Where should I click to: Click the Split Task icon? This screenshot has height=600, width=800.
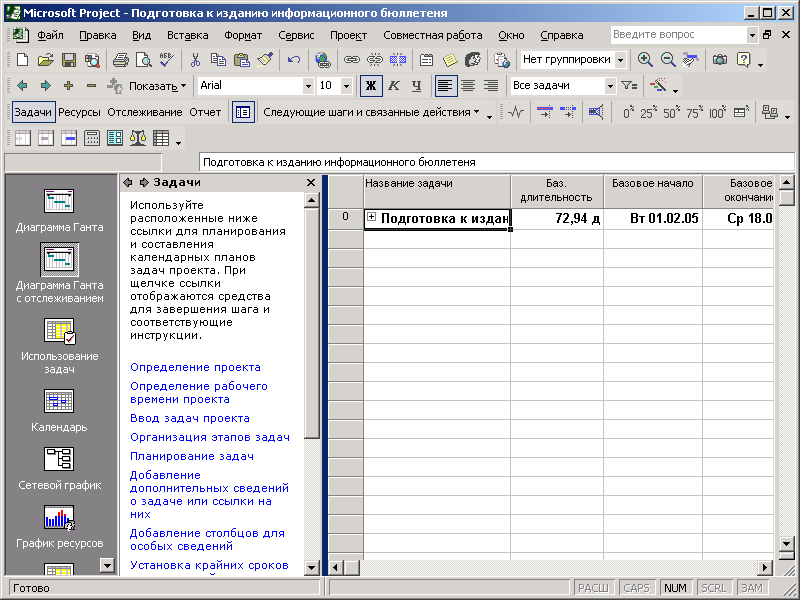click(397, 60)
